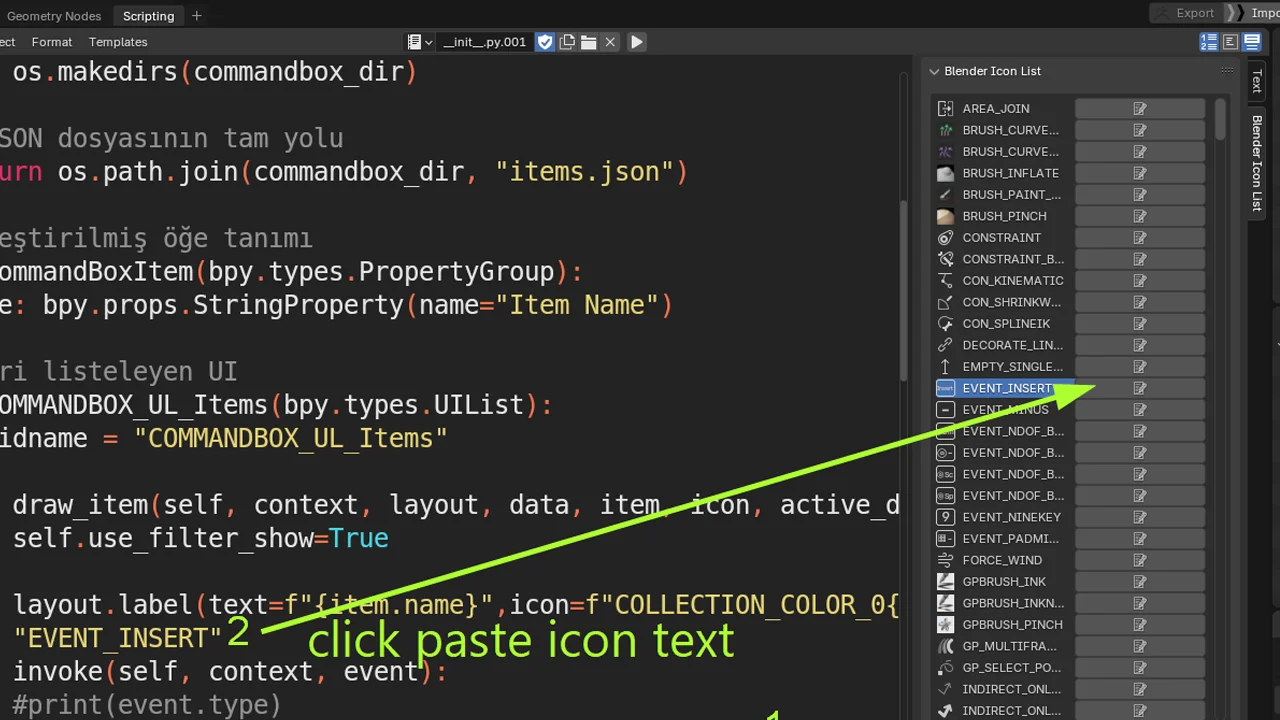Click the fake user shield icon
Viewport: 1280px width, 720px height.
point(545,42)
